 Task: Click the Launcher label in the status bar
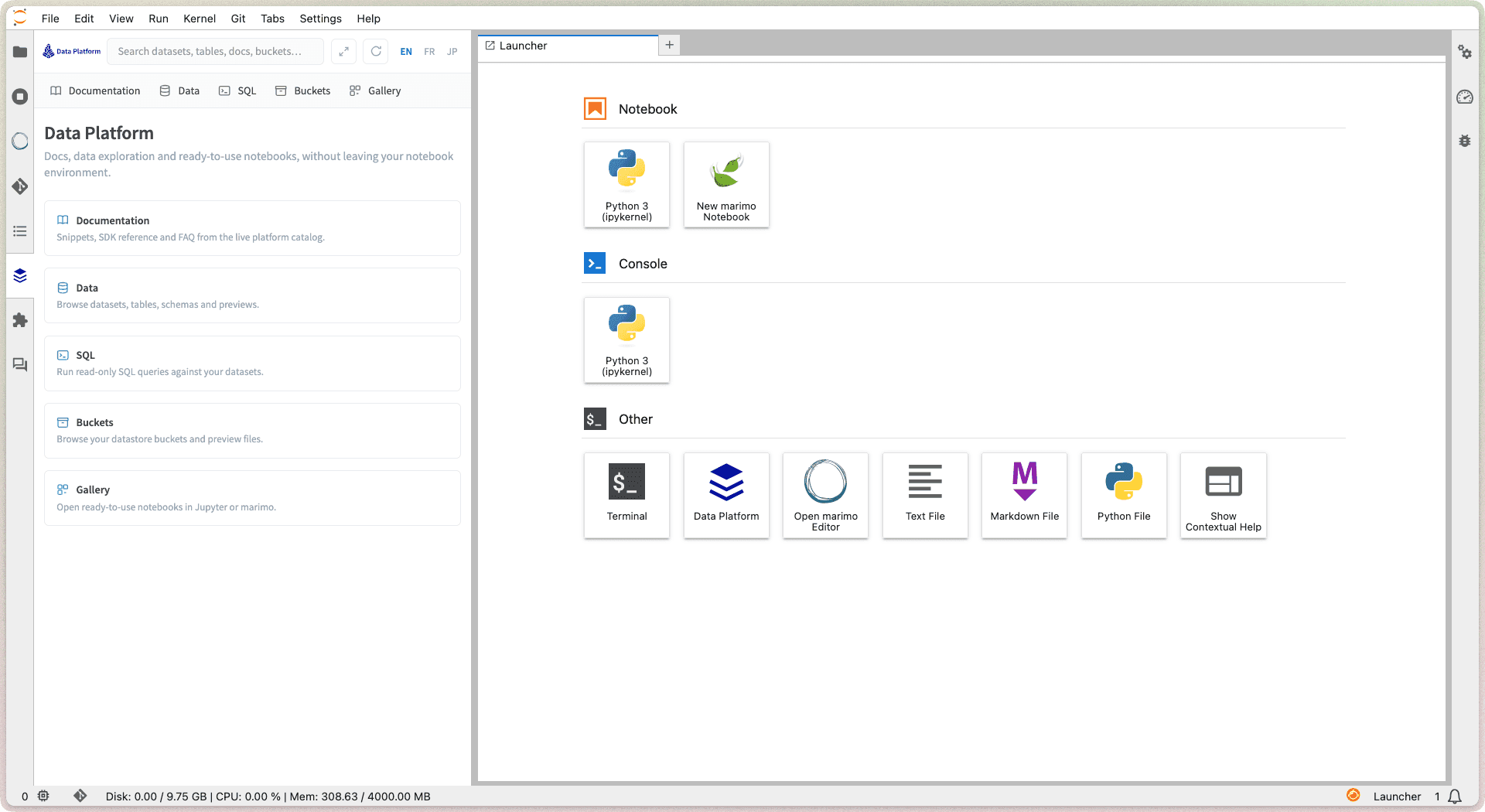click(x=1397, y=797)
